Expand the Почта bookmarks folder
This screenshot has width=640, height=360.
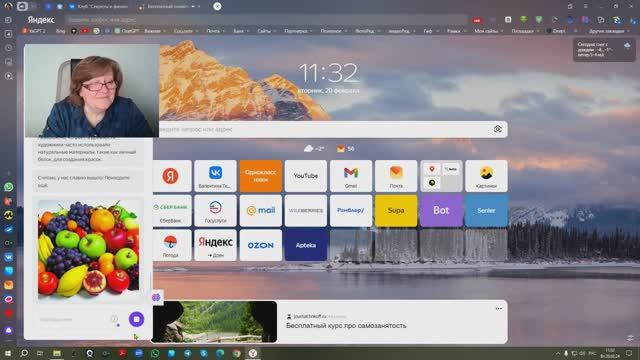[216, 31]
